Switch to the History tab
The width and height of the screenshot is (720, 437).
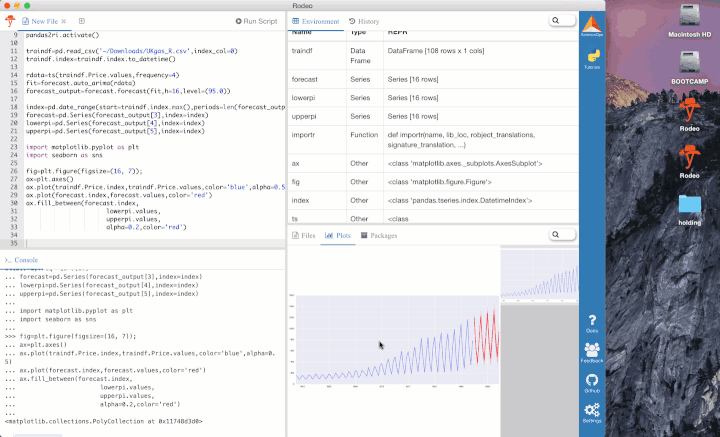pos(364,21)
